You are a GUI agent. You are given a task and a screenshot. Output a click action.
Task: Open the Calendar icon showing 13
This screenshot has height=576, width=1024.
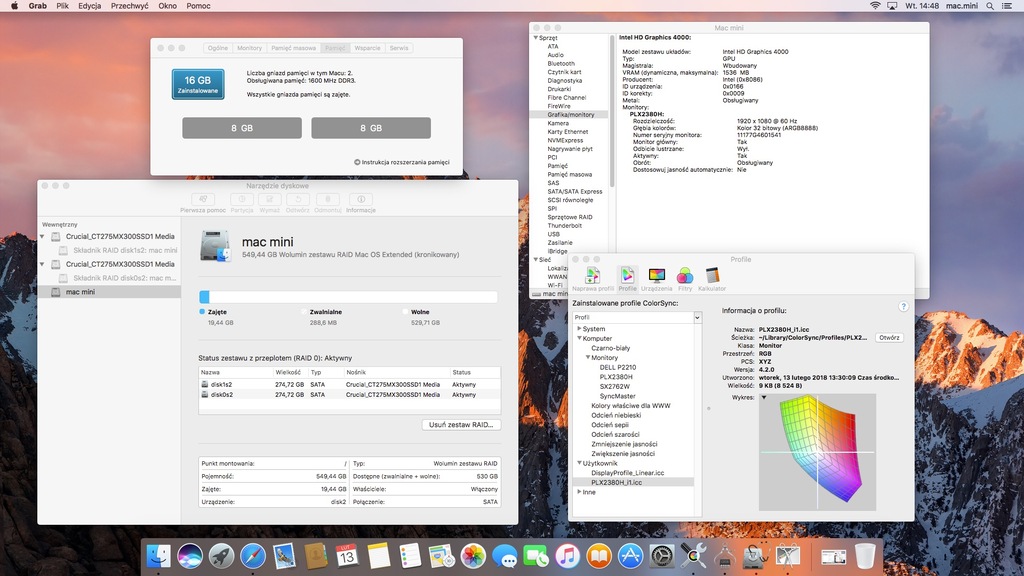click(x=347, y=556)
